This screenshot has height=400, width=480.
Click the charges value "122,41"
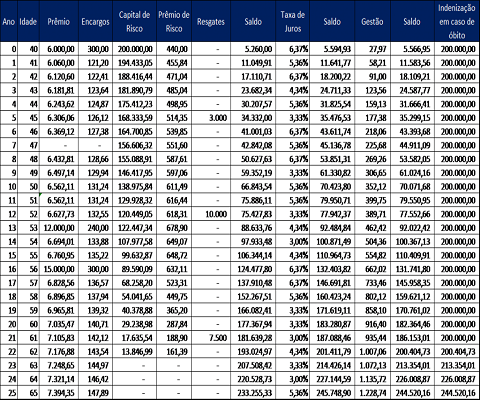(98, 77)
